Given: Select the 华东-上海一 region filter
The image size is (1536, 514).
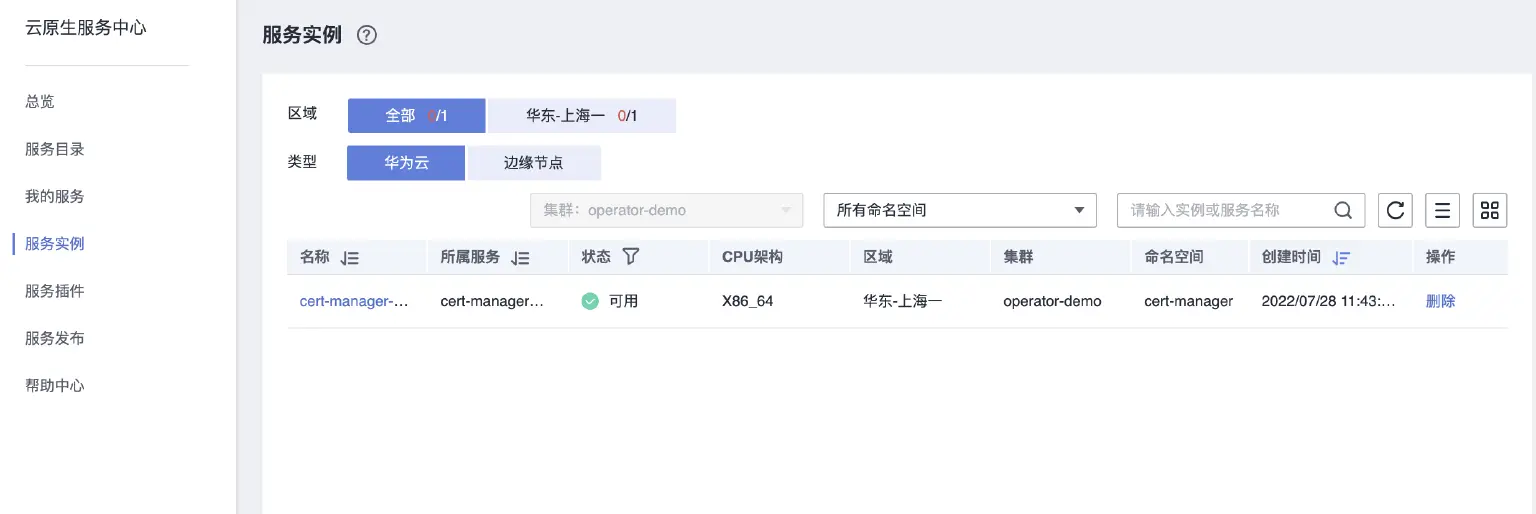Looking at the screenshot, I should 581,116.
